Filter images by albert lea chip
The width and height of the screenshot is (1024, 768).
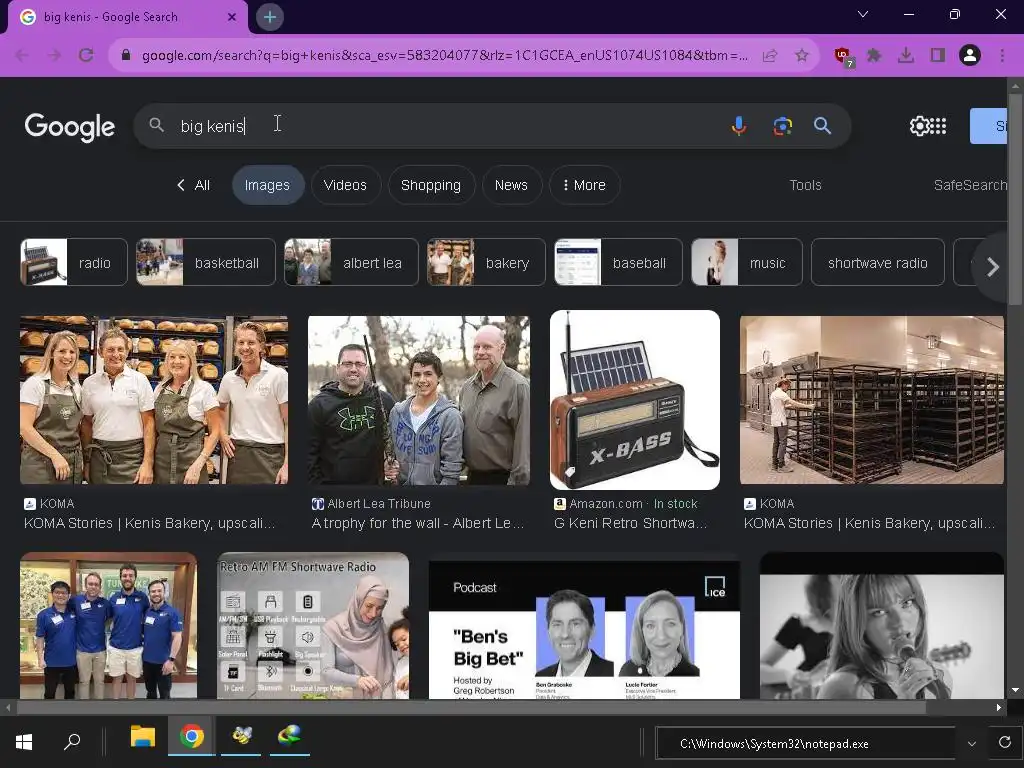click(351, 263)
